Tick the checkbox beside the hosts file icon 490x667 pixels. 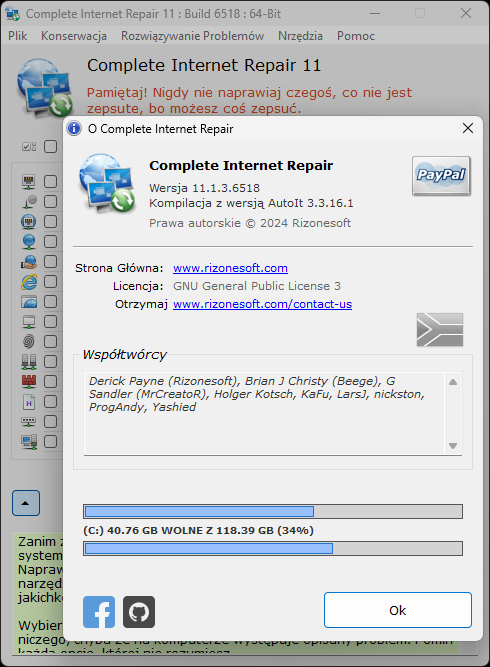click(50, 402)
